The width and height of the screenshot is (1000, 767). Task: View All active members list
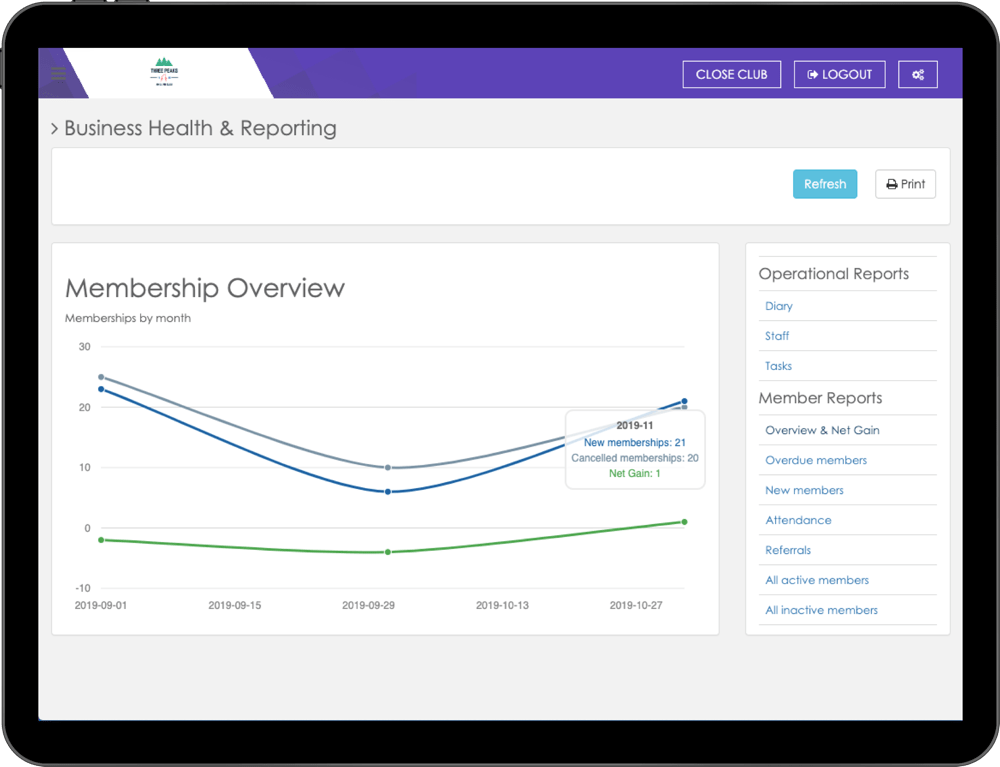[x=816, y=580]
